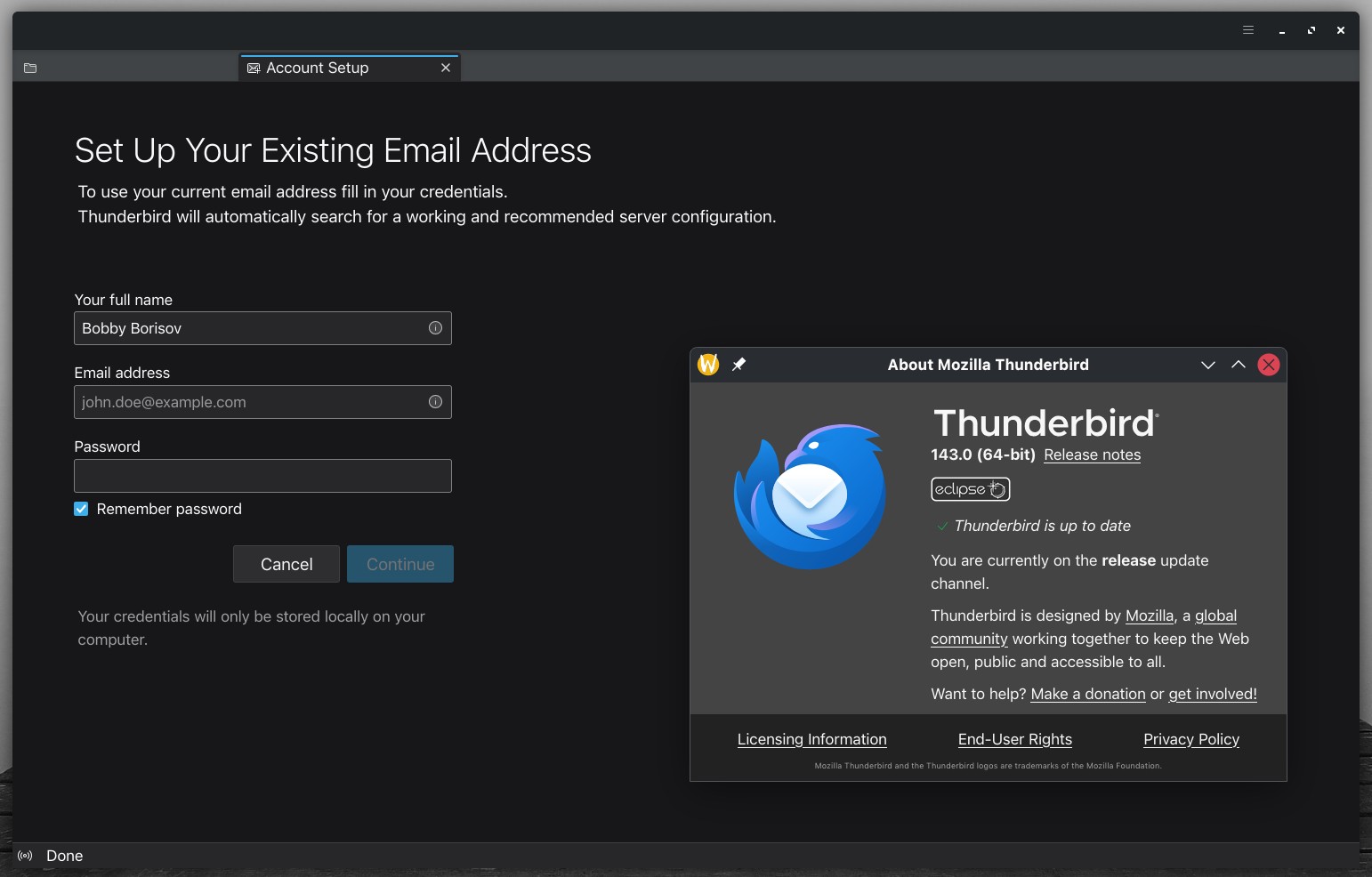Screen dimensions: 1372x877
Task: Click the Cancel button
Action: point(287,564)
